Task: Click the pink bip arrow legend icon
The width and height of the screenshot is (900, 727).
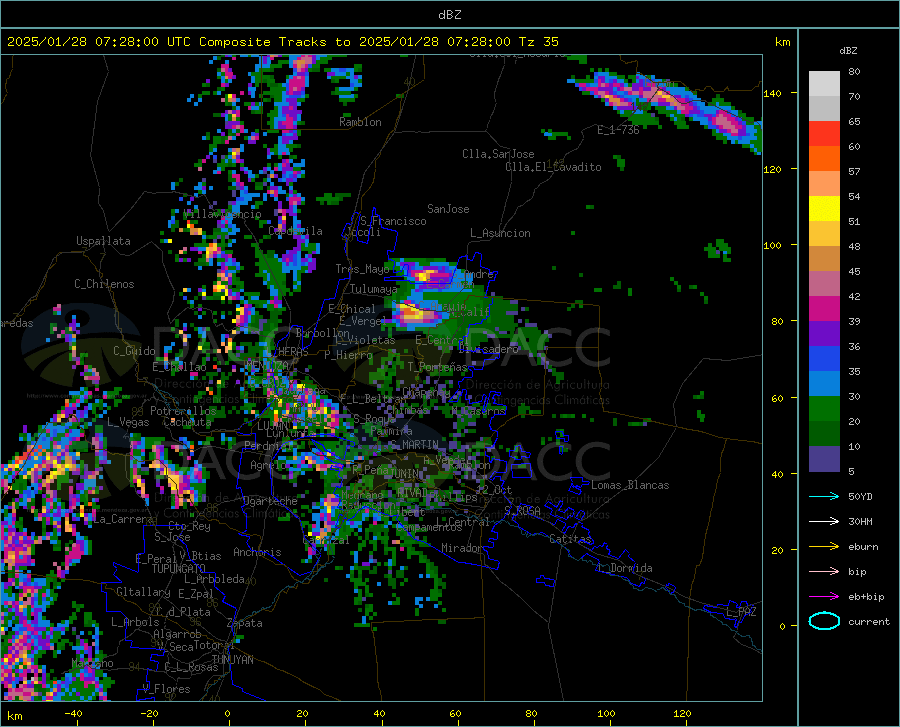Action: tap(824, 572)
